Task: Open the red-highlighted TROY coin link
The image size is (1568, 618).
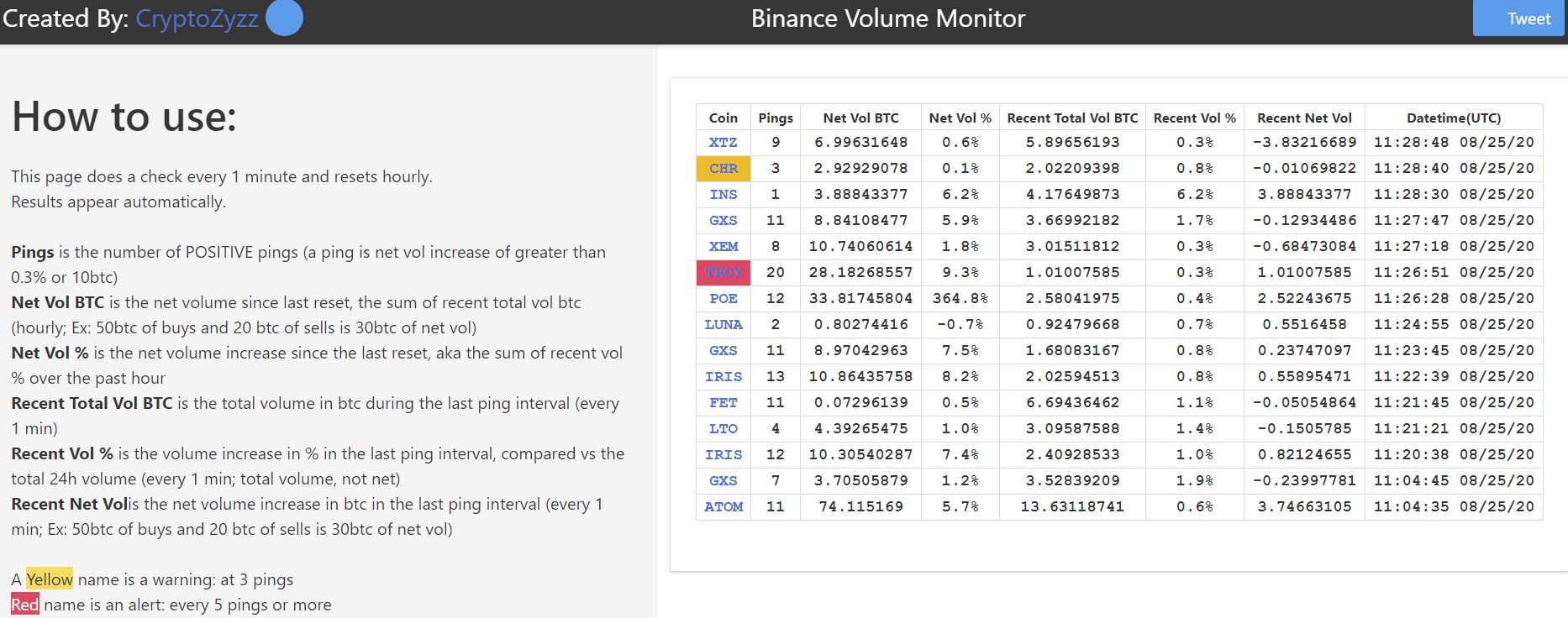Action: click(x=723, y=273)
